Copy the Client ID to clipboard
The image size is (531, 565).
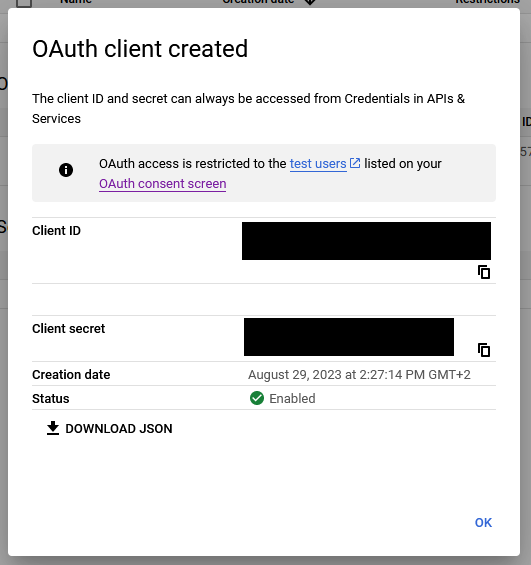pyautogui.click(x=484, y=272)
